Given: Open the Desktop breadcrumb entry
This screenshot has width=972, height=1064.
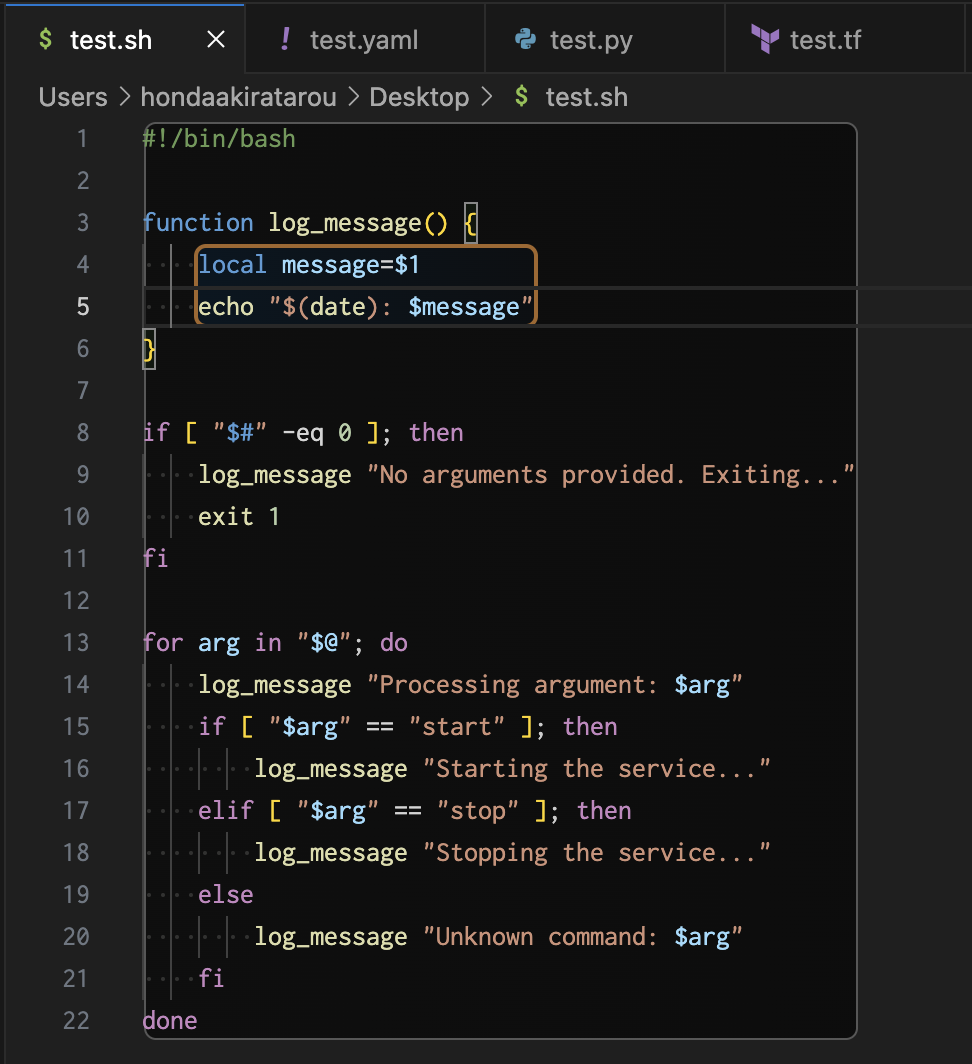Looking at the screenshot, I should click(x=419, y=97).
